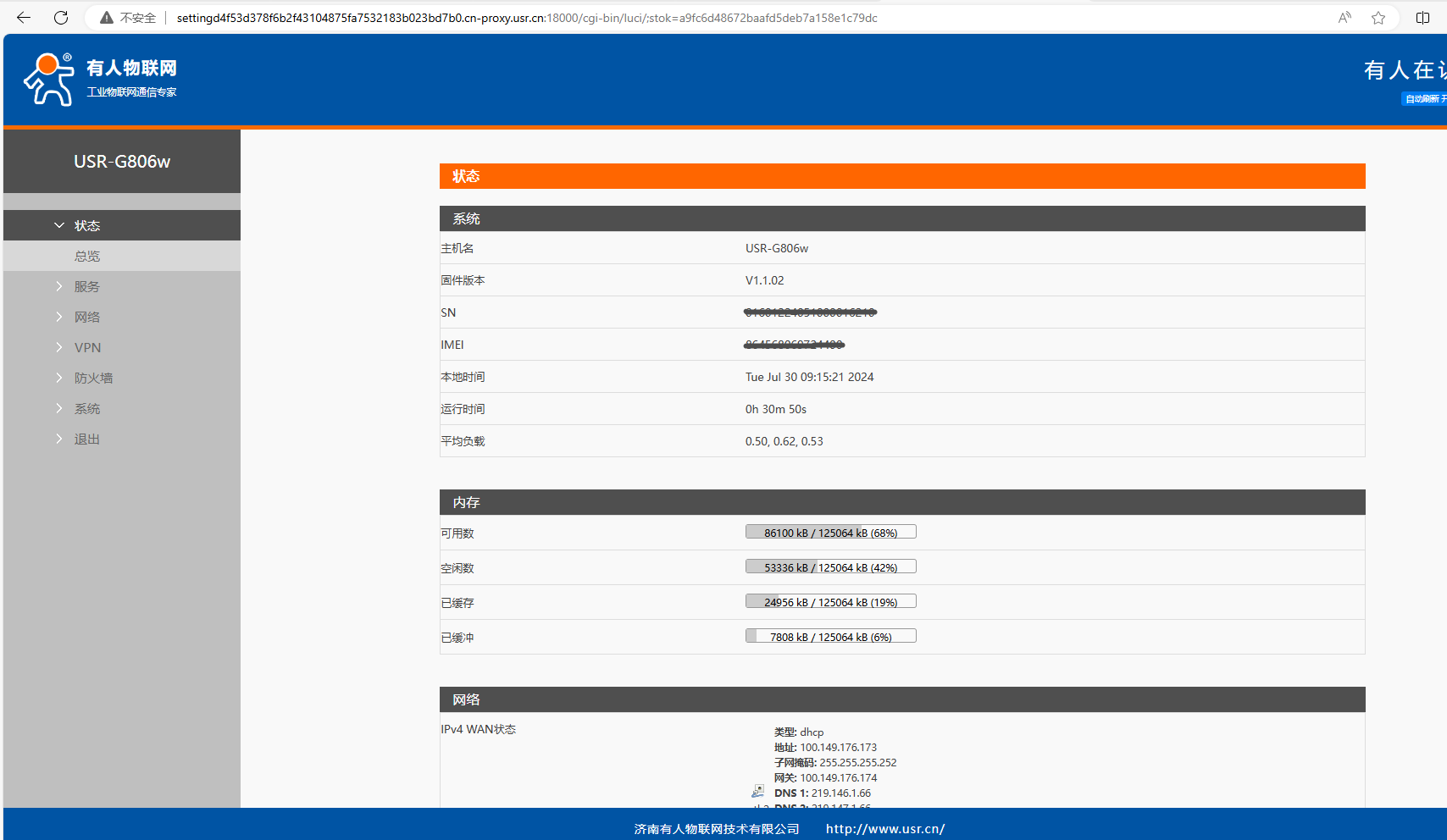Viewport: 1447px width, 840px height.
Task: Select the 总览 overview menu item
Action: (87, 256)
